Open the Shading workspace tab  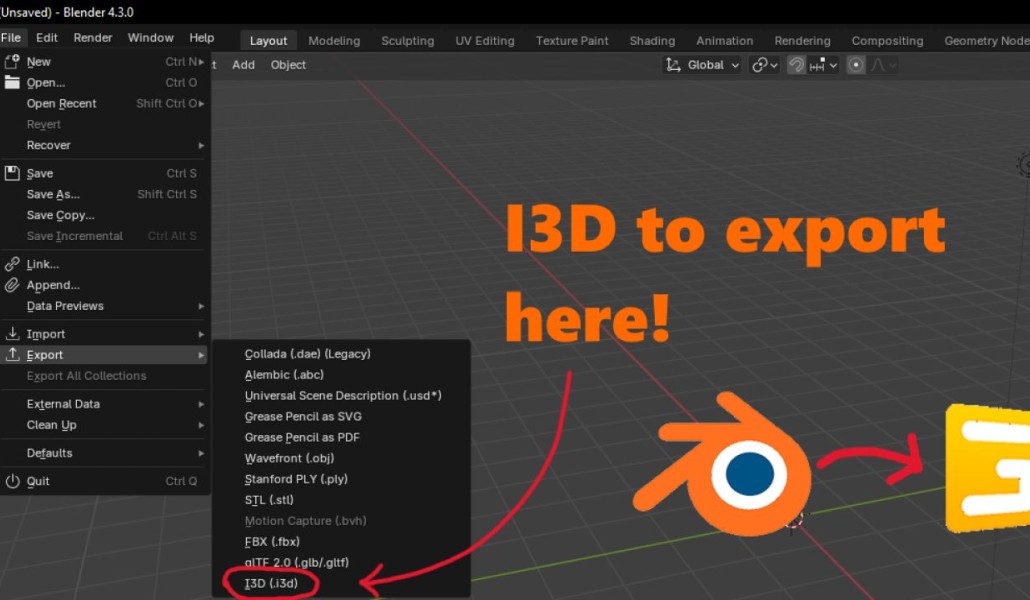click(x=652, y=41)
